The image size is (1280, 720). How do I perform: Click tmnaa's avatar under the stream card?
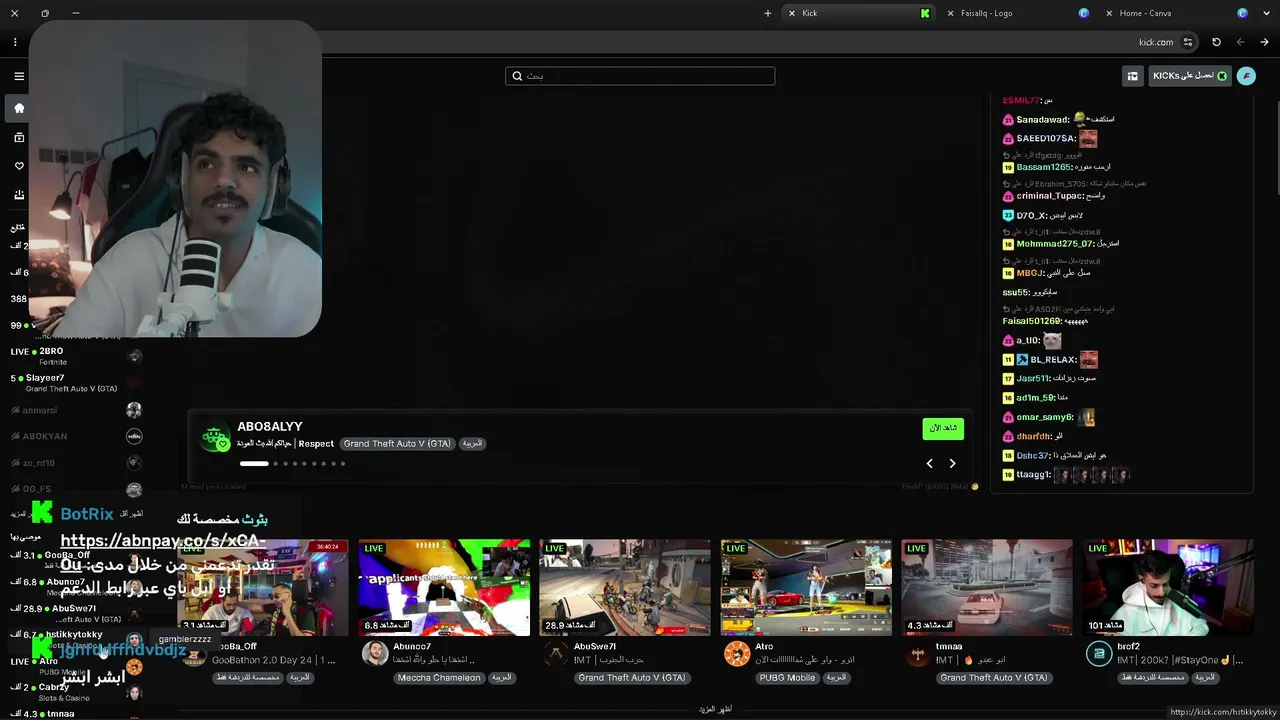click(x=917, y=654)
